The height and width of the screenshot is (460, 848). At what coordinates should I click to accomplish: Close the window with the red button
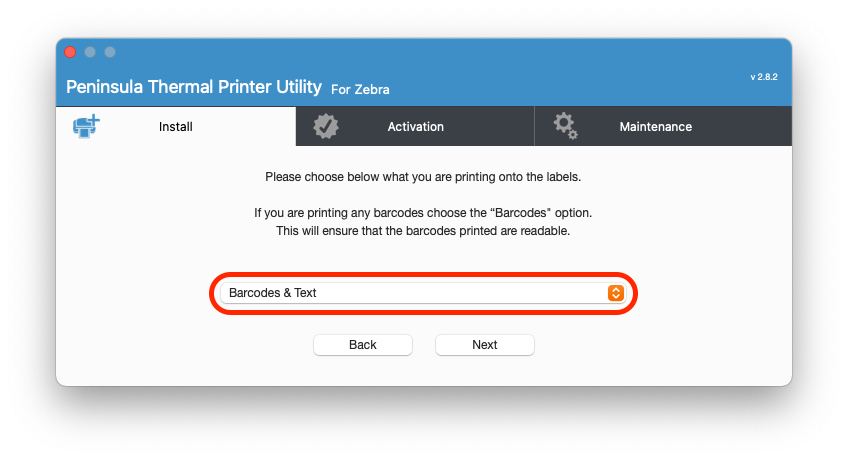click(70, 52)
